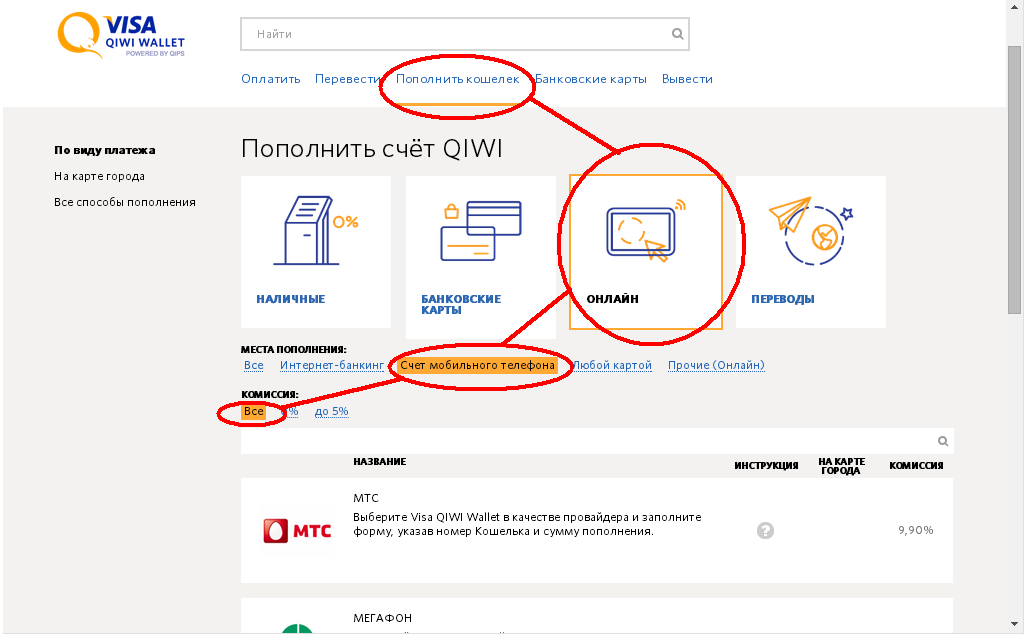Click the Онлайн tablet cursor icon
Screen dimensions: 1024x634
(x=646, y=230)
